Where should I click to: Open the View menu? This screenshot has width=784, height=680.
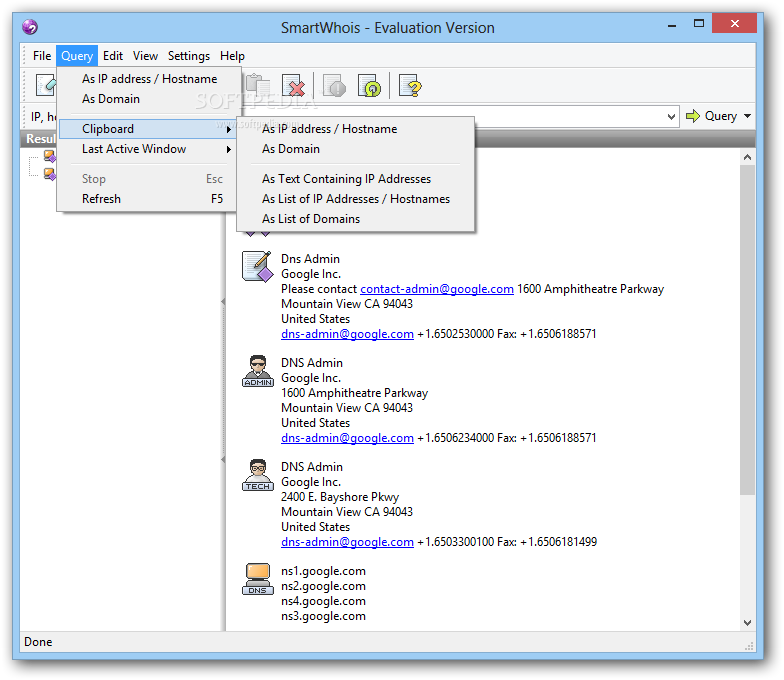click(146, 56)
